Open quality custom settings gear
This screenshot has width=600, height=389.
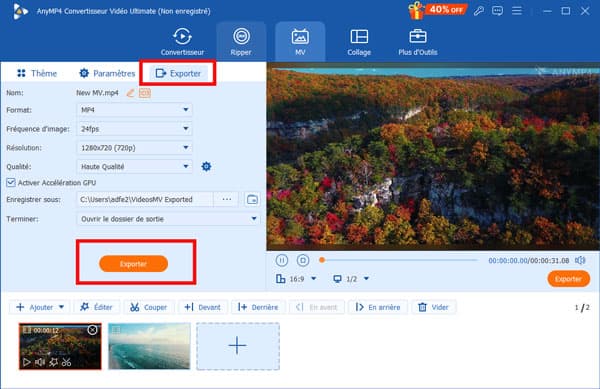206,166
